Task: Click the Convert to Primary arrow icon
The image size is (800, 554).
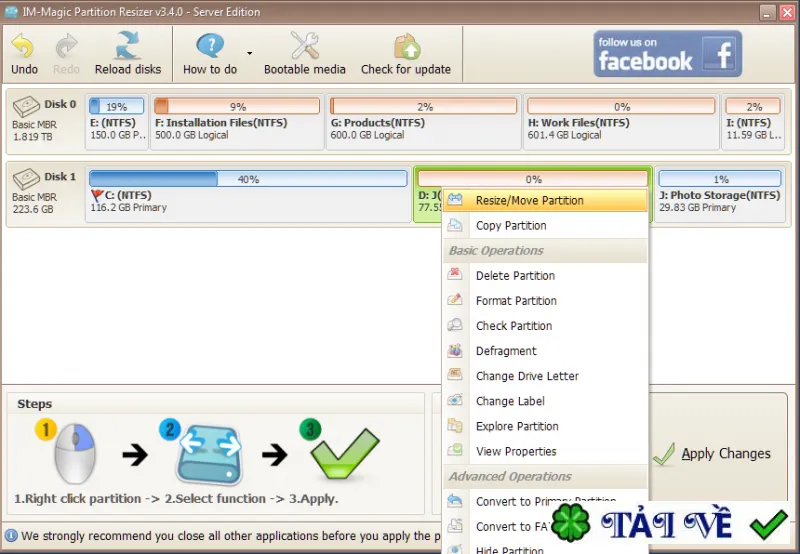Action: pos(455,500)
